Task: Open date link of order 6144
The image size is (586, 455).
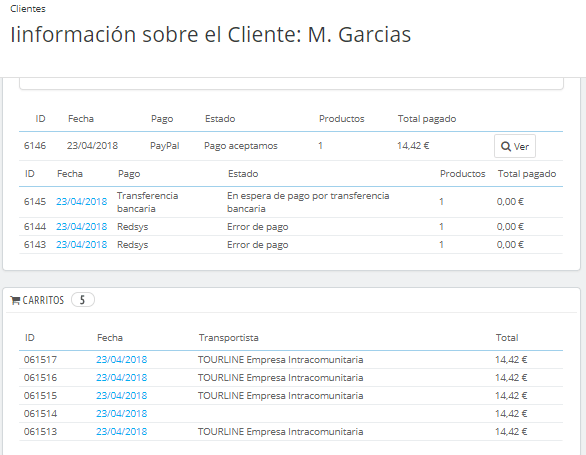Action: click(81, 227)
